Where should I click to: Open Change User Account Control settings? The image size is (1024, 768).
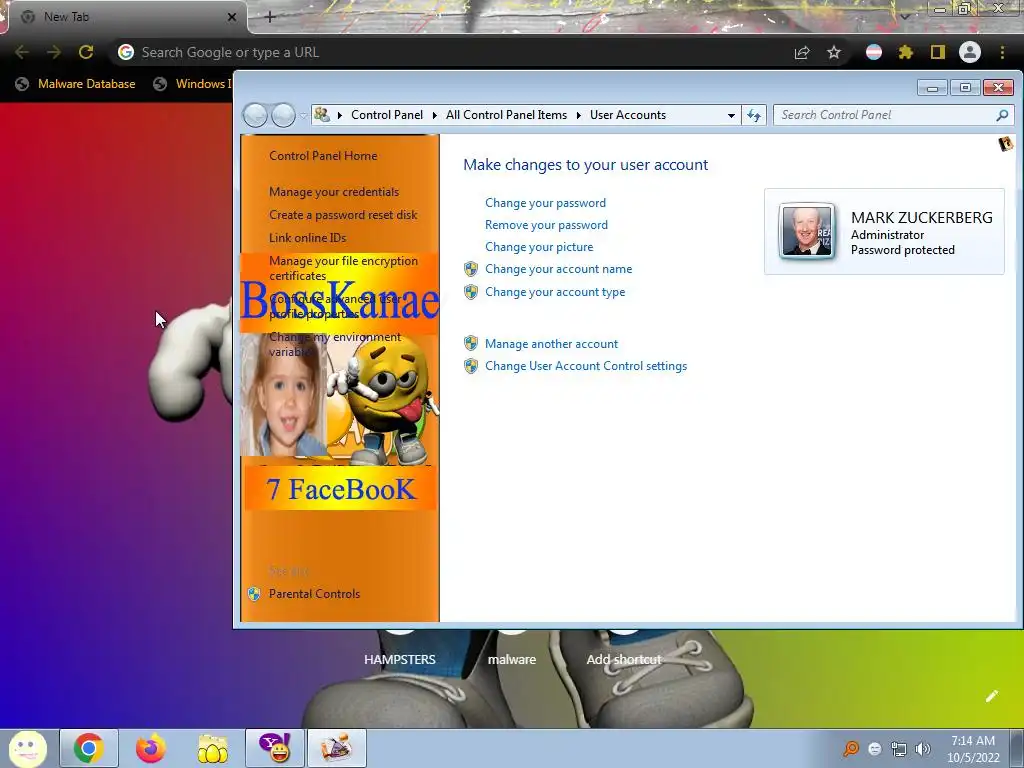(x=586, y=366)
